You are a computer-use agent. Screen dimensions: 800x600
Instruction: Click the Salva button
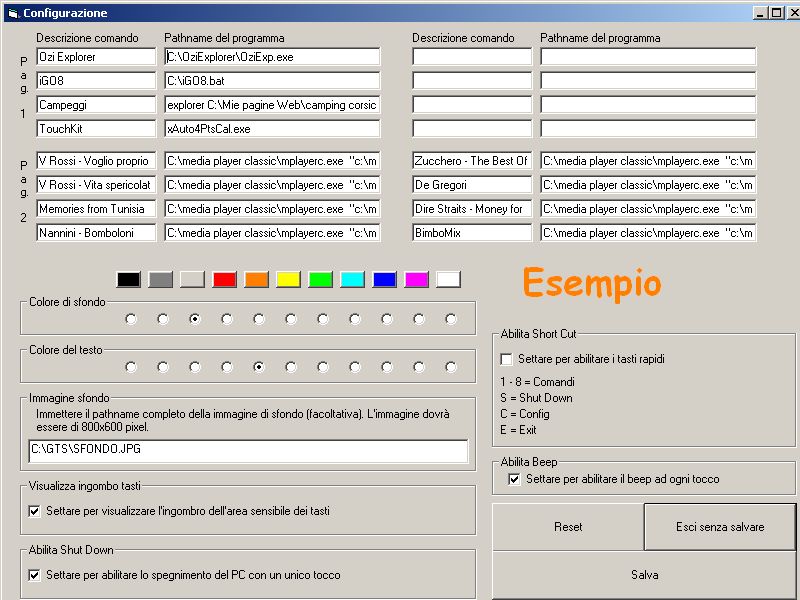(644, 575)
